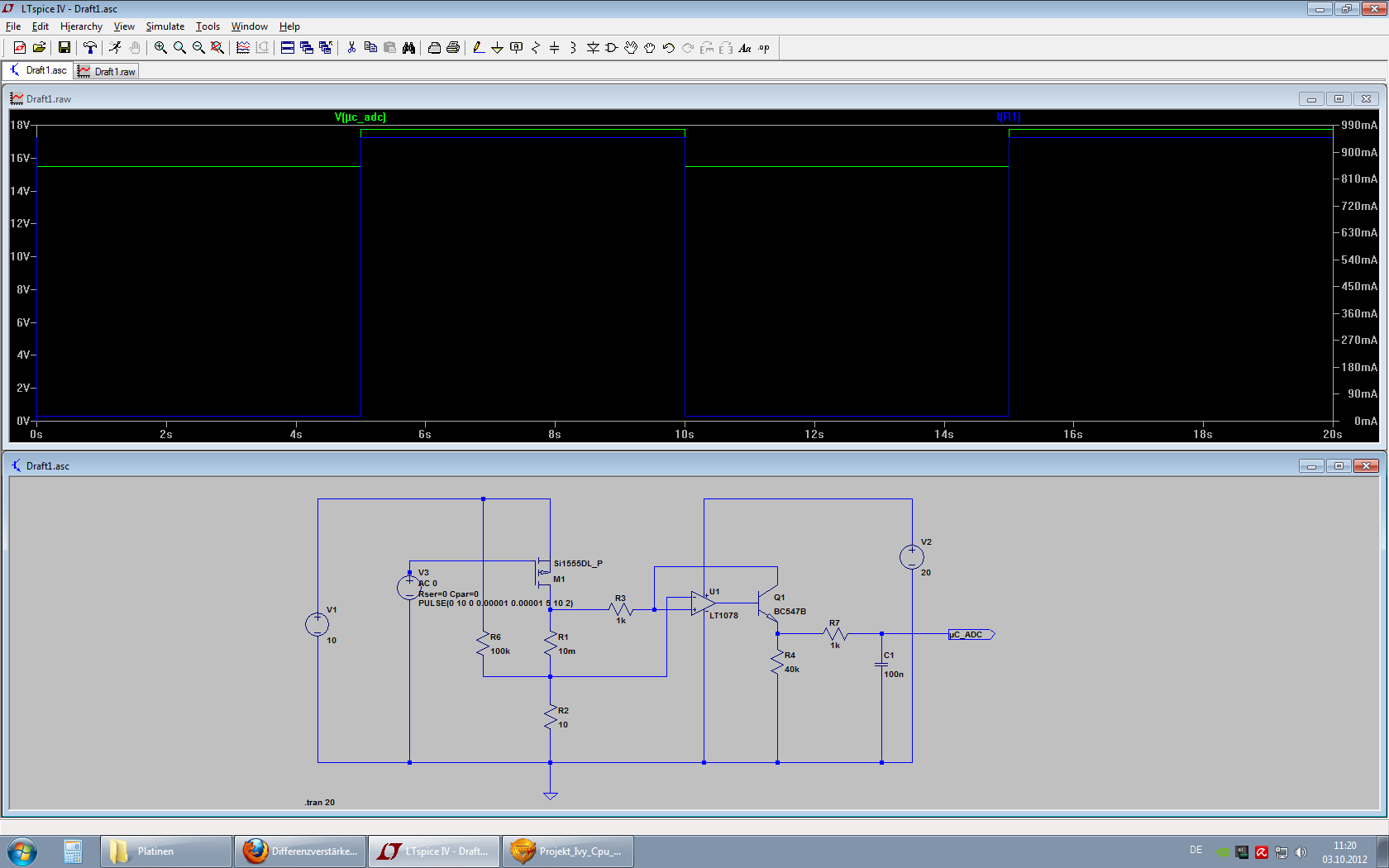Open a file with the folder icon
The width and height of the screenshot is (1389, 868).
click(x=39, y=48)
